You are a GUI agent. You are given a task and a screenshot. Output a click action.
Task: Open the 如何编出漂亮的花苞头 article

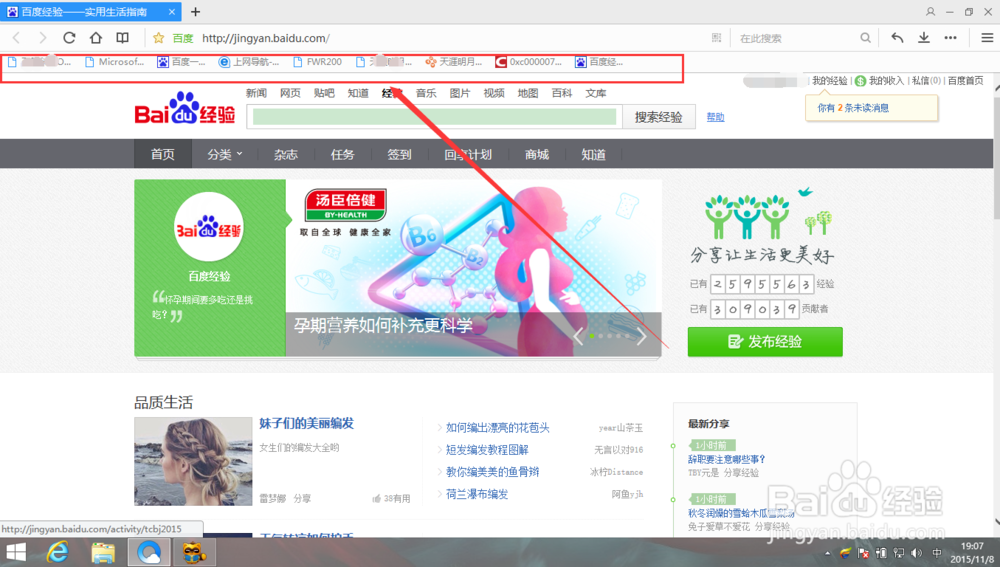click(x=497, y=427)
